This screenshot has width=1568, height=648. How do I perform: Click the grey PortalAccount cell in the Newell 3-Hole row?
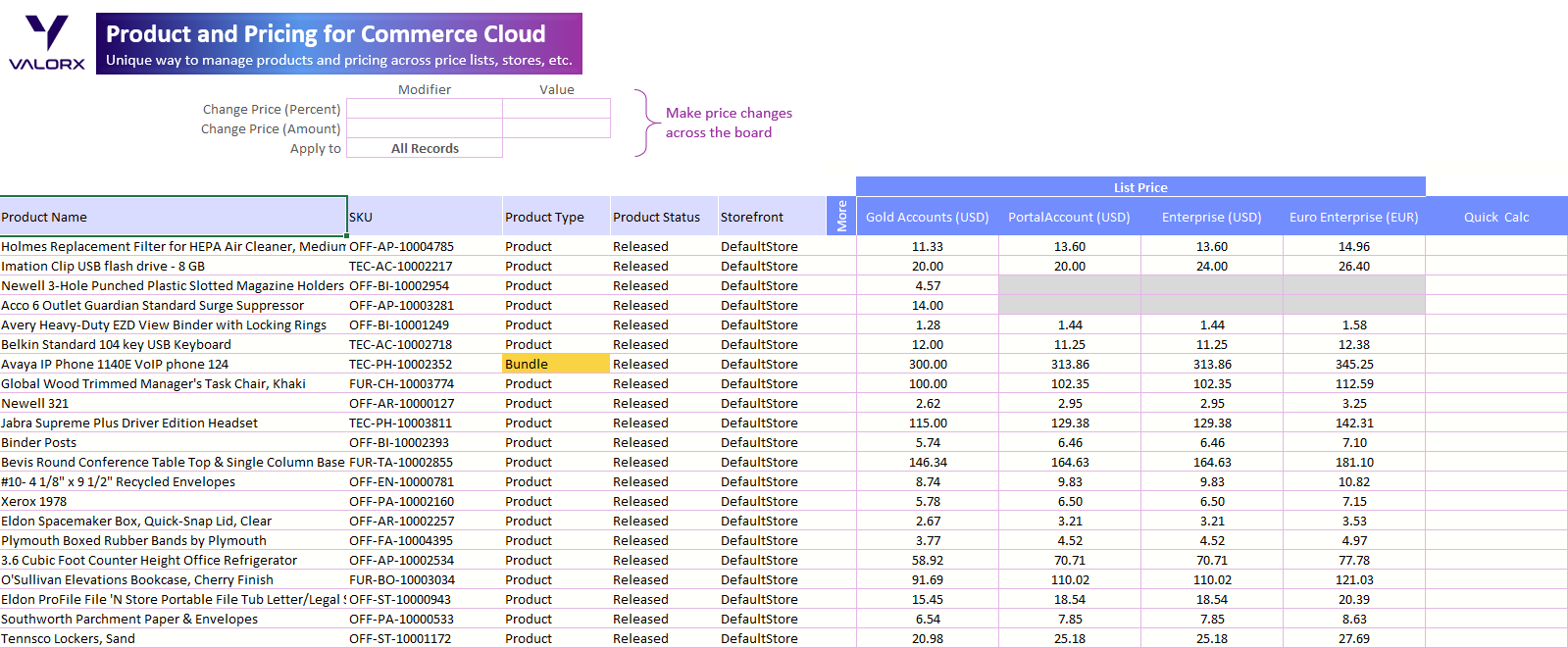(x=1070, y=285)
